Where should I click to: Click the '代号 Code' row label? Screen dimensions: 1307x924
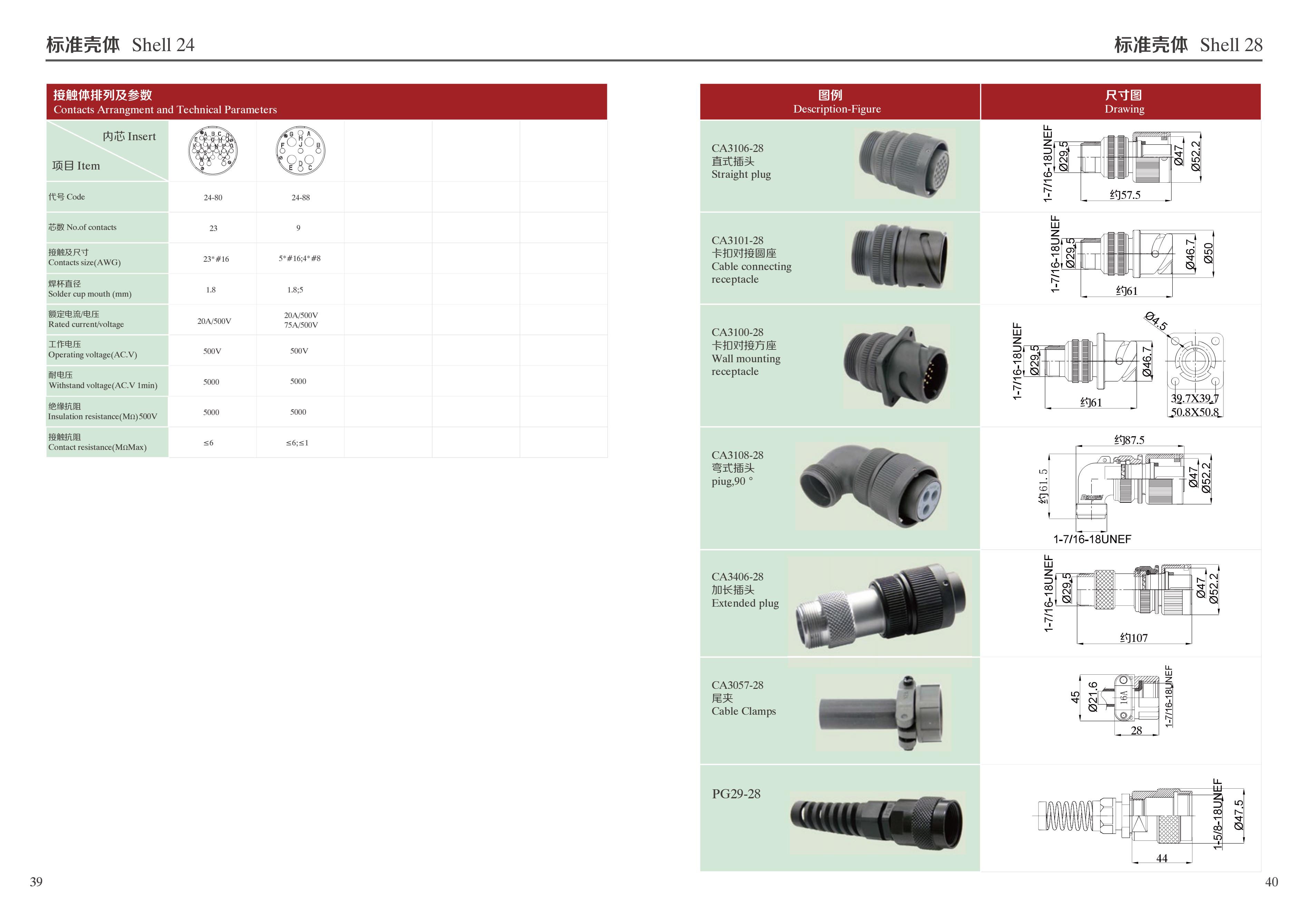click(x=67, y=197)
